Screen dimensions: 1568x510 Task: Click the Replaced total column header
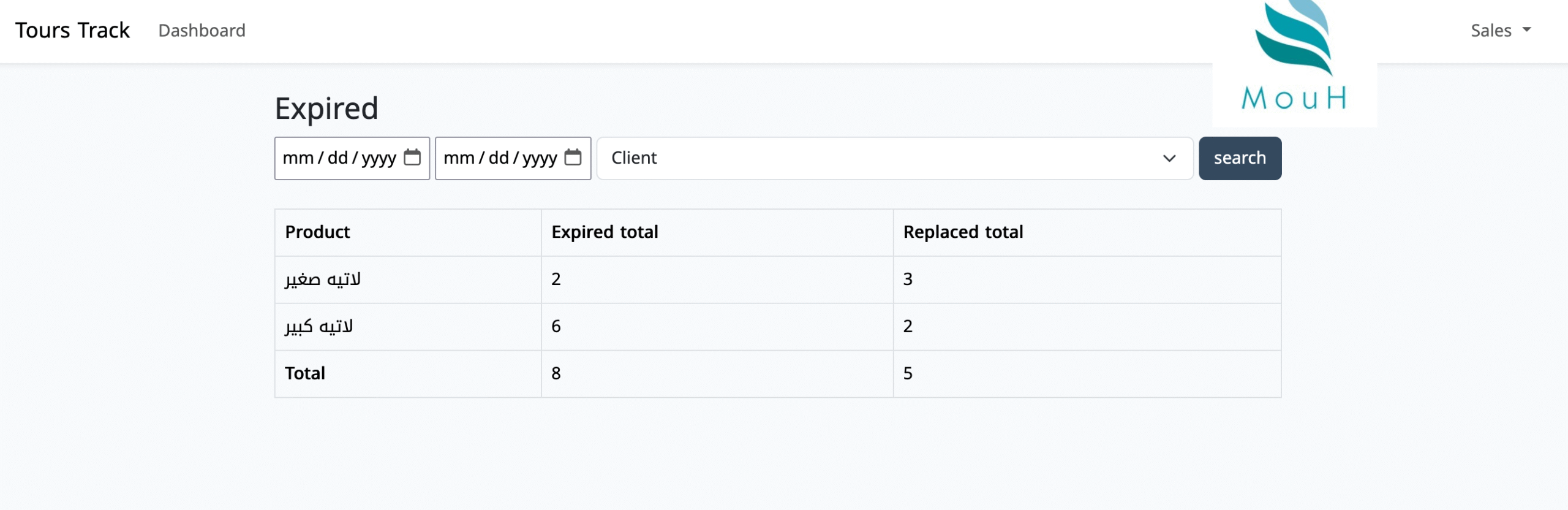963,232
